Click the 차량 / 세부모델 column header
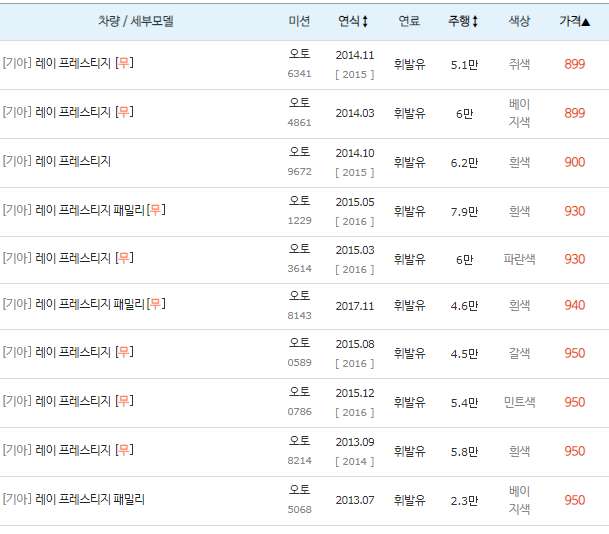This screenshot has width=609, height=534. coord(136,21)
